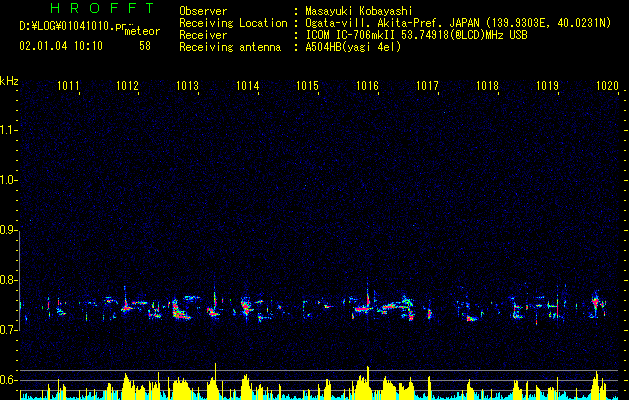Click the Observer label

pyautogui.click(x=203, y=11)
